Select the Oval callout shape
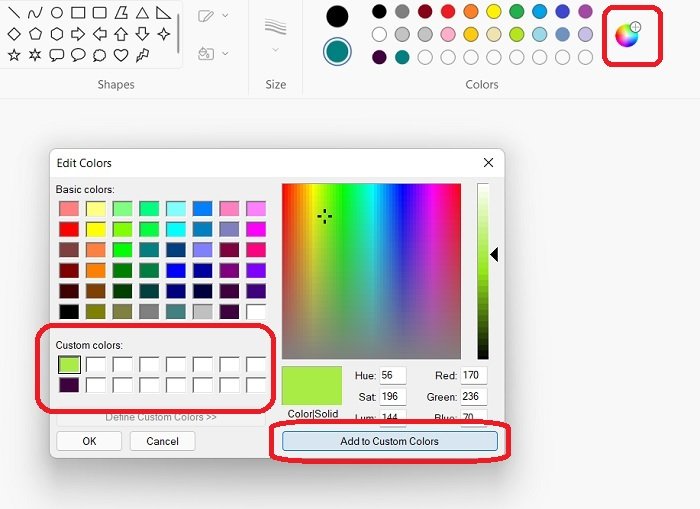Screen dimensions: 700x509 pyautogui.click(x=78, y=55)
